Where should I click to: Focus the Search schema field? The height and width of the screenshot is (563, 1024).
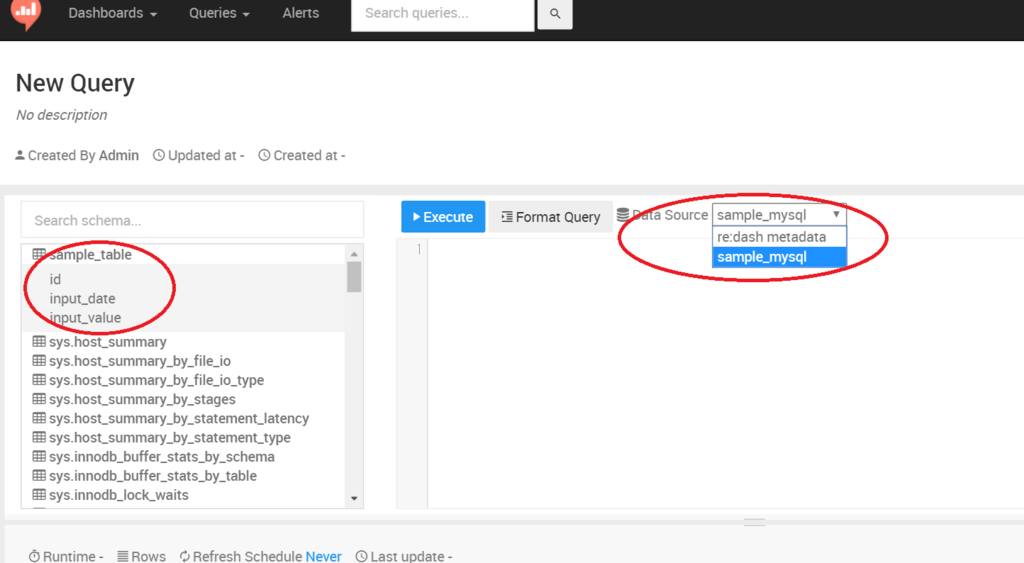tap(192, 220)
